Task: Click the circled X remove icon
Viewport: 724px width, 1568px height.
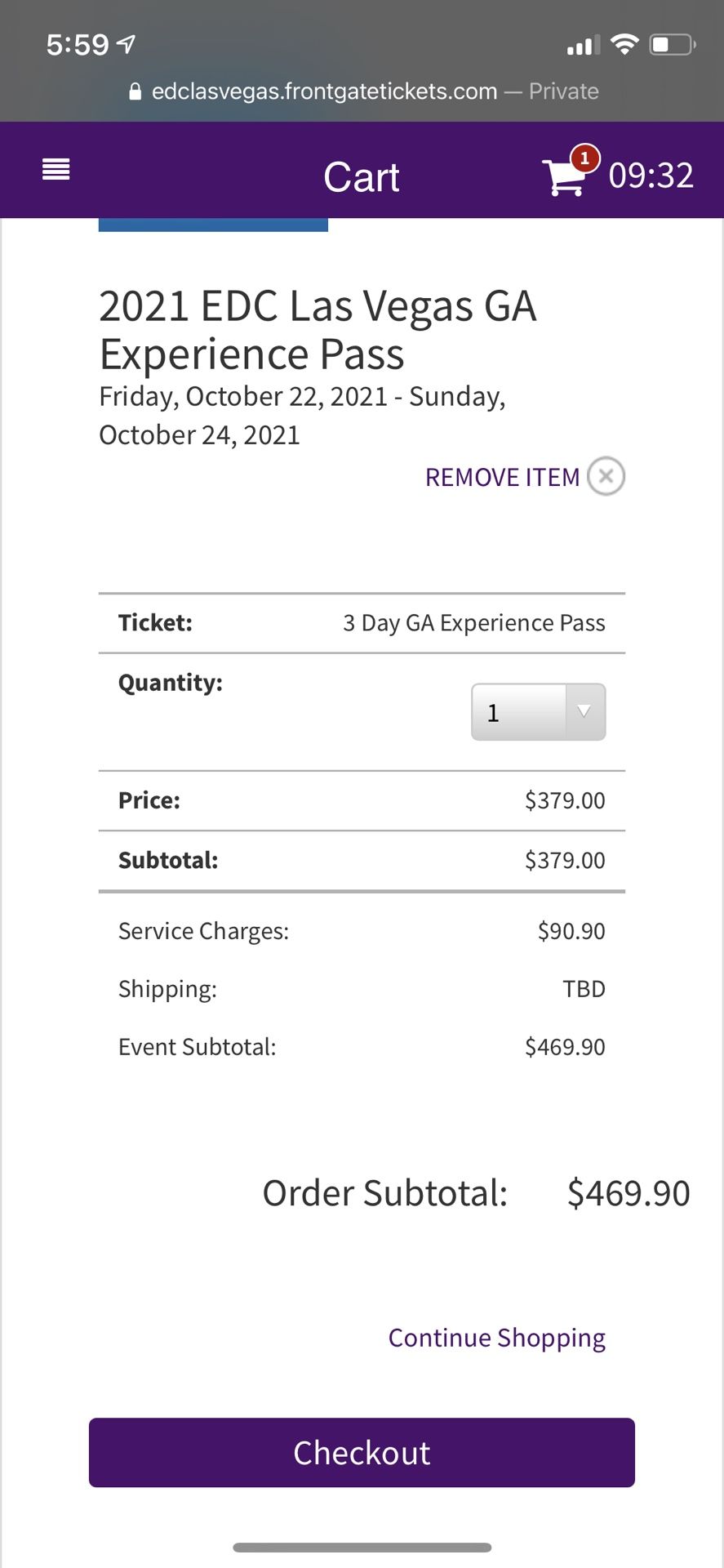Action: [x=606, y=476]
